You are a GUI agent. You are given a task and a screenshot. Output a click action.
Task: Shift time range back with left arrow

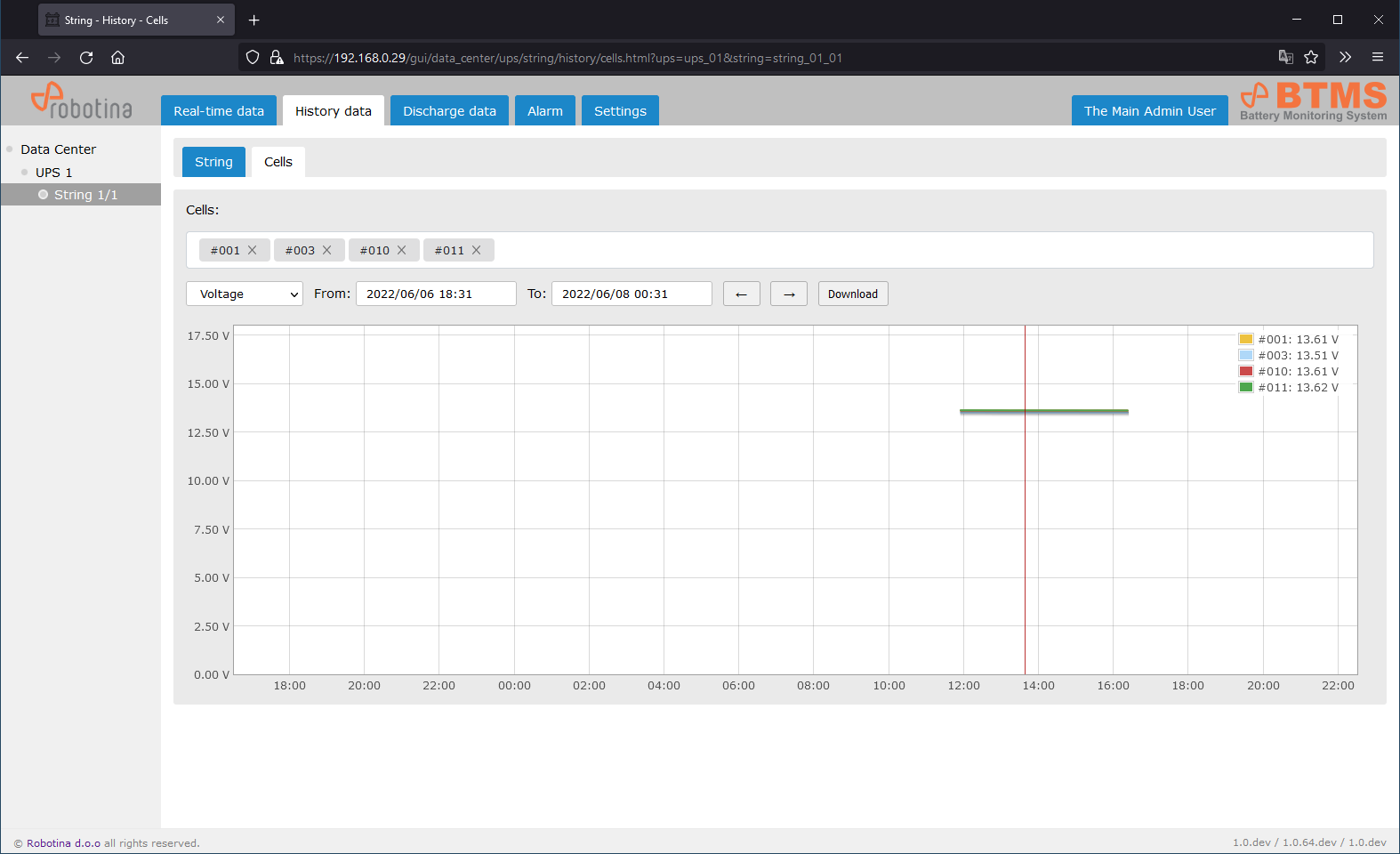coord(741,294)
